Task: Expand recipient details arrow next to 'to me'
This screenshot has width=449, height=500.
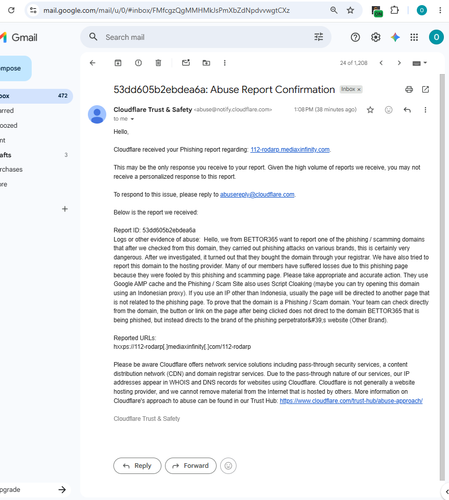Action: point(132,119)
